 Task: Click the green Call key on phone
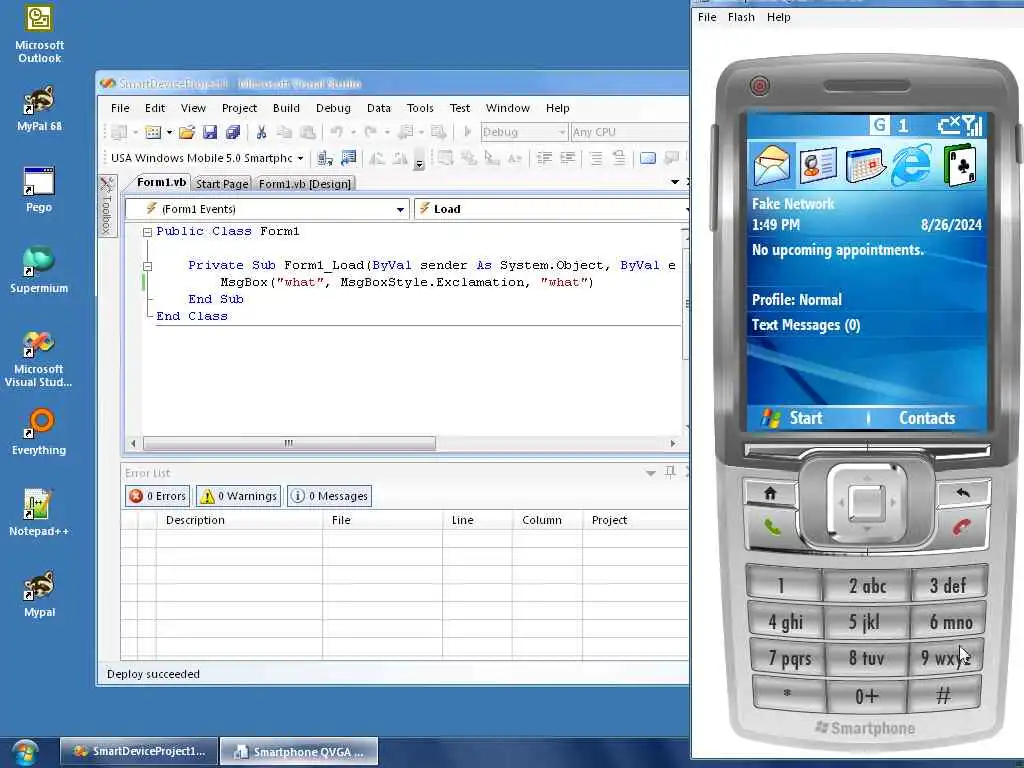(x=772, y=526)
